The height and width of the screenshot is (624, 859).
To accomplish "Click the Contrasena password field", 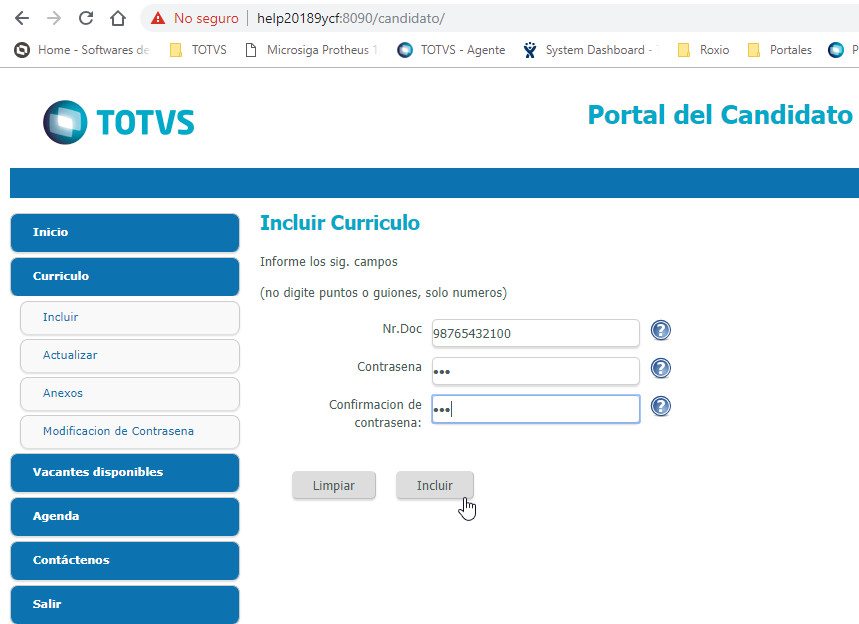I will [x=536, y=371].
